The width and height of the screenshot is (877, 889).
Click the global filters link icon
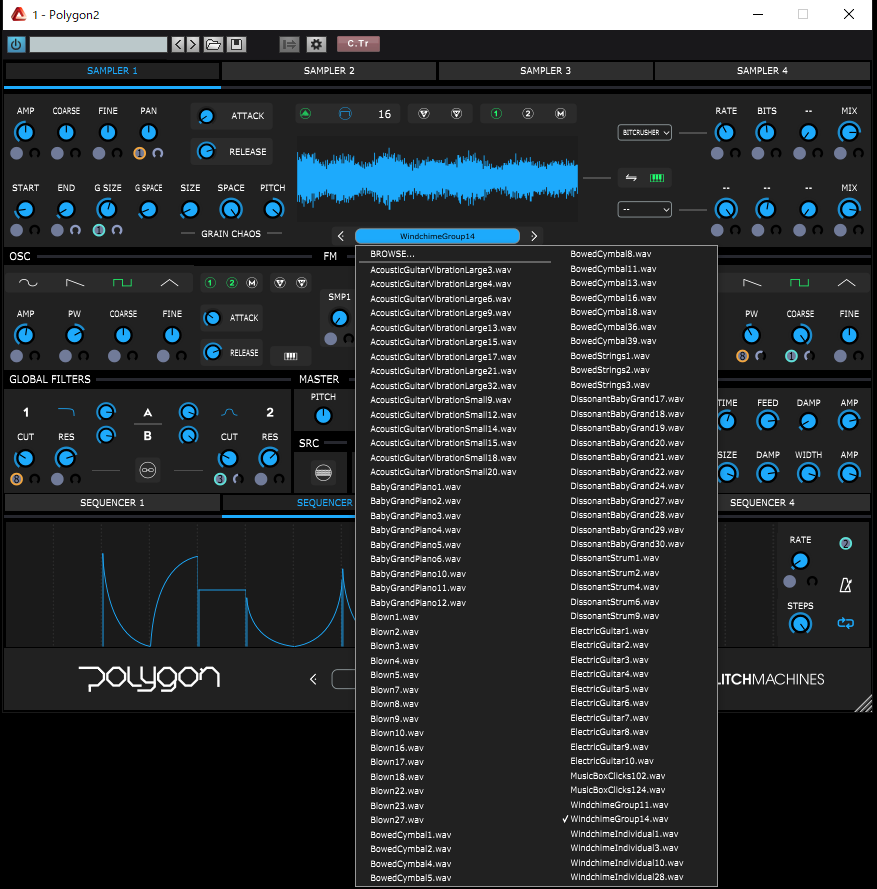click(x=147, y=470)
